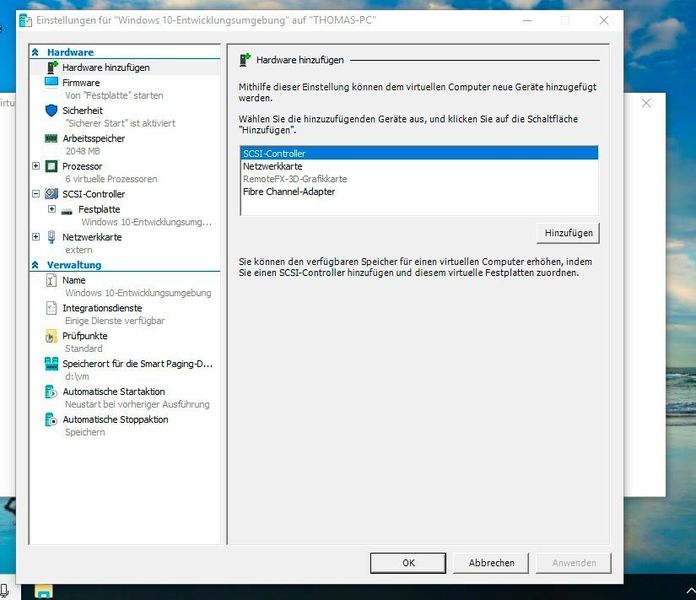
Task: Collapse the Verwaltung section chevron
Action: pyautogui.click(x=36, y=265)
